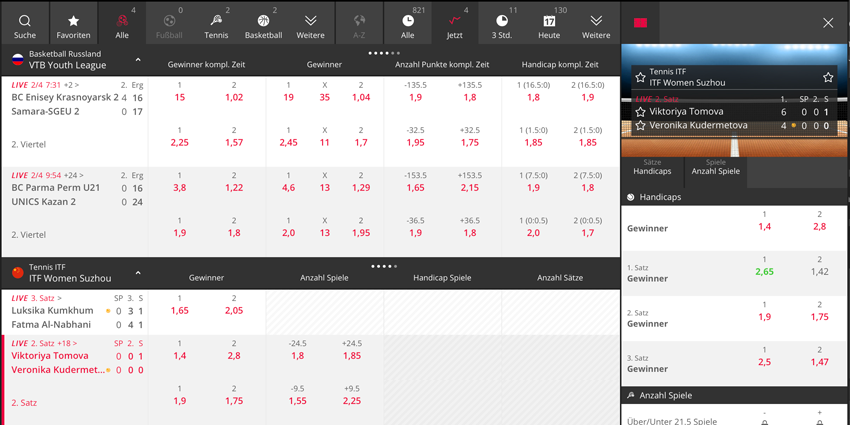Click Über/Unter 21.5 Spiele row

point(735,417)
